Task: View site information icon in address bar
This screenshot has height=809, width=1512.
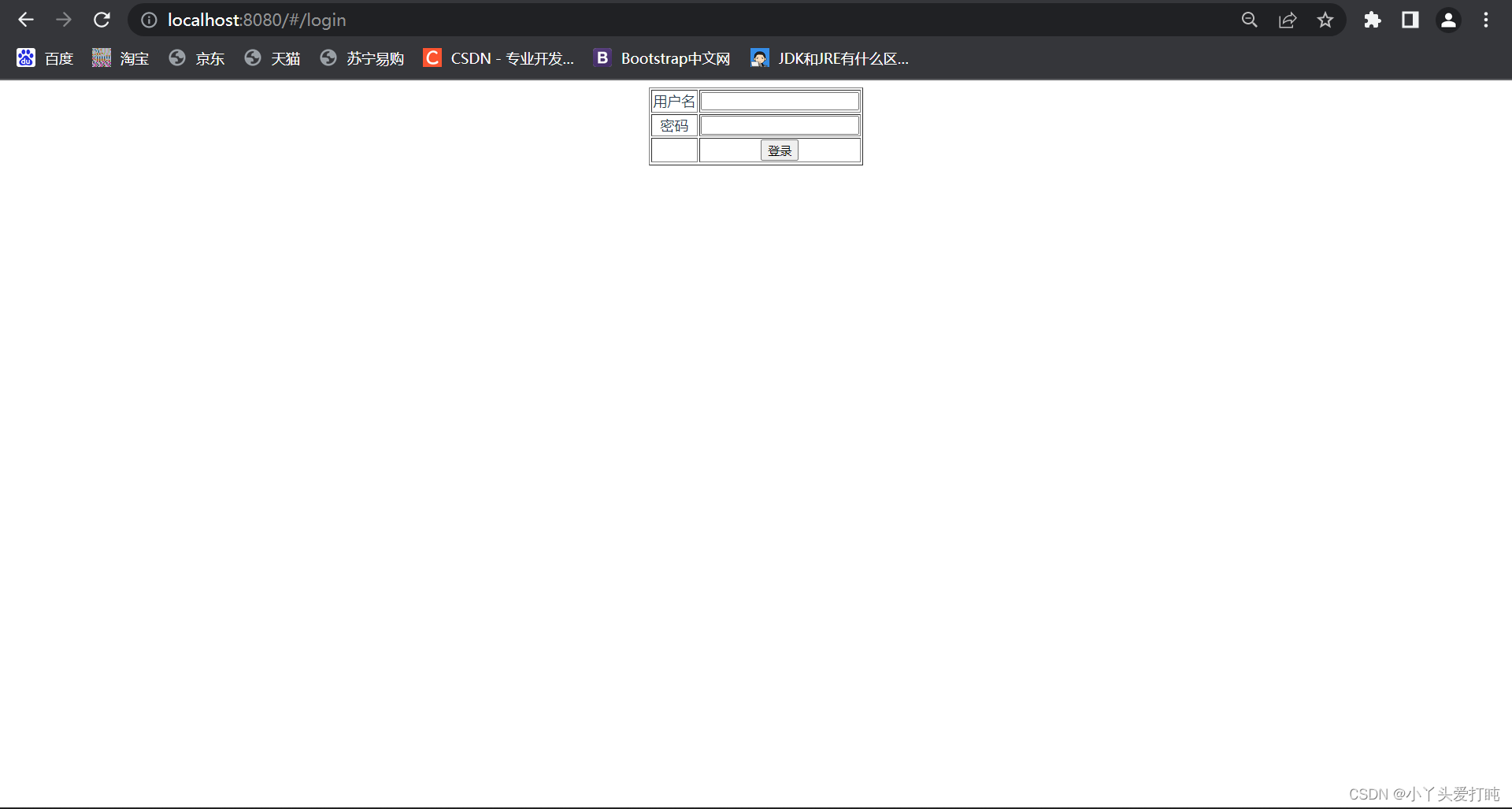Action: point(149,20)
